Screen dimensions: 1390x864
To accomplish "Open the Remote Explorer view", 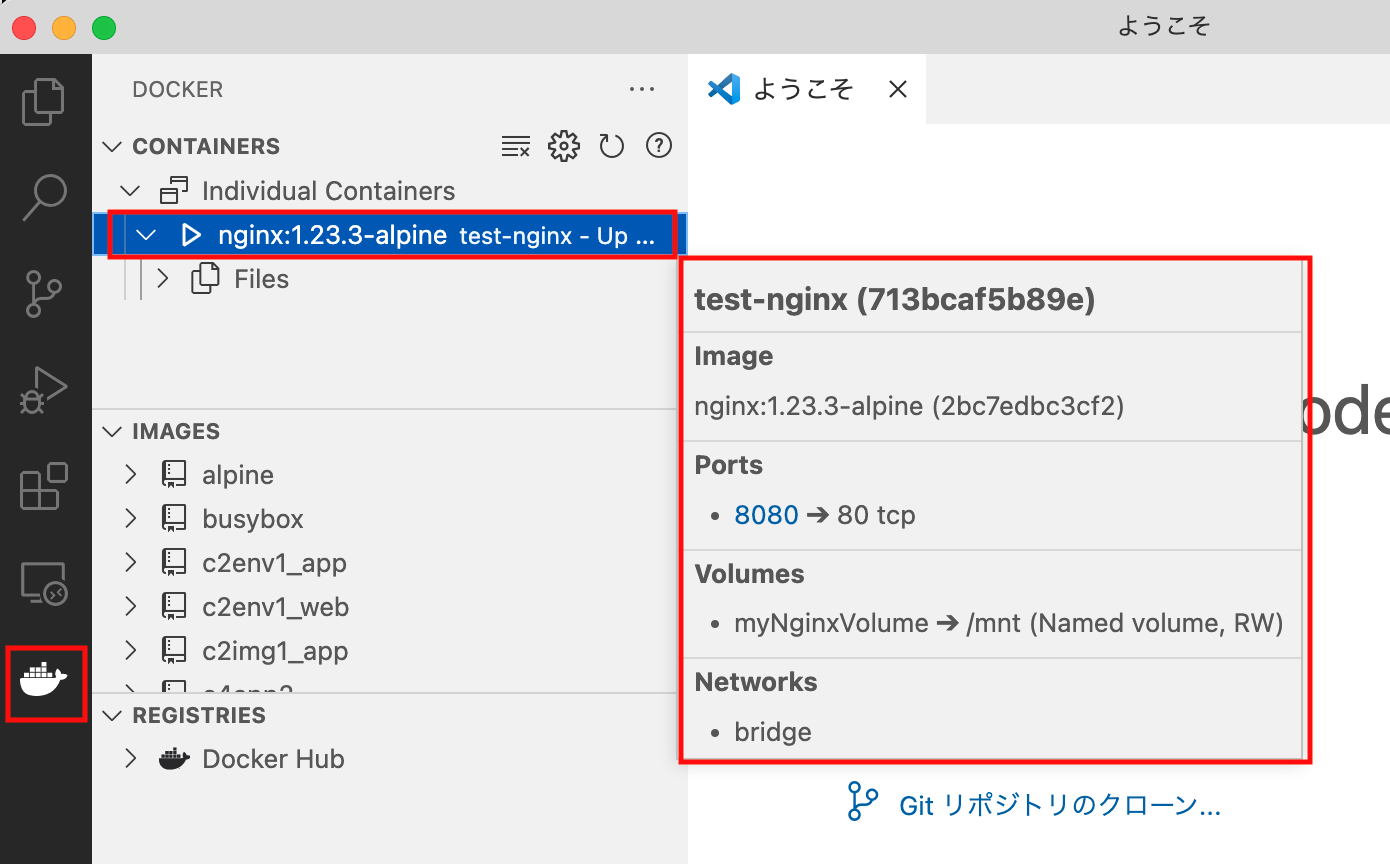I will pyautogui.click(x=44, y=583).
